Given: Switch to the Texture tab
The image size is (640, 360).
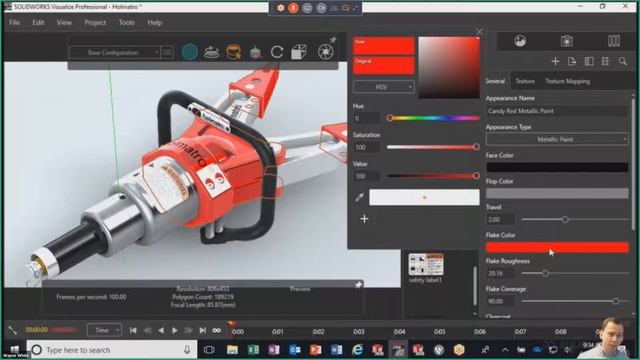Looking at the screenshot, I should [525, 81].
